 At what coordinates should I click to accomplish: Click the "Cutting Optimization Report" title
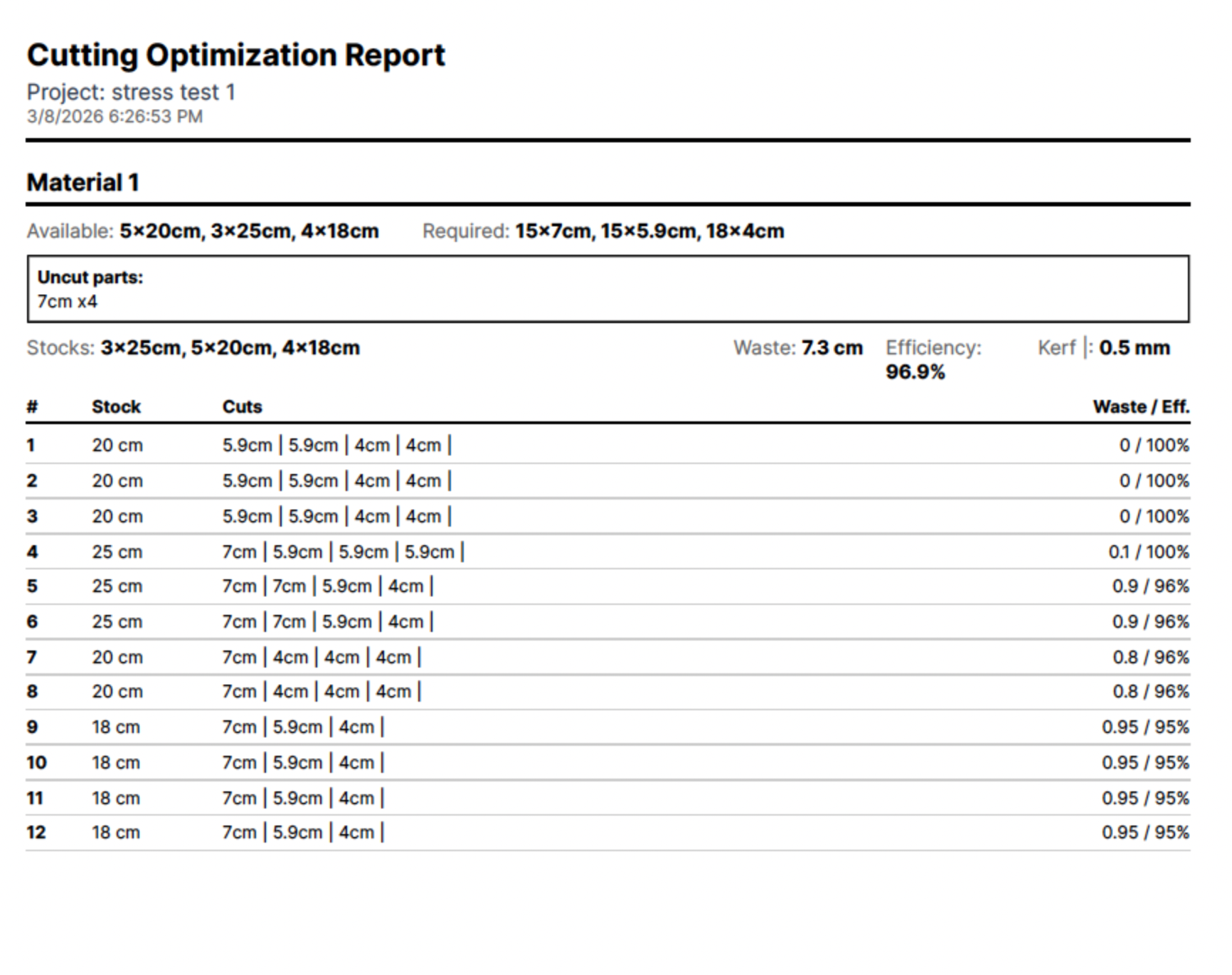[236, 56]
